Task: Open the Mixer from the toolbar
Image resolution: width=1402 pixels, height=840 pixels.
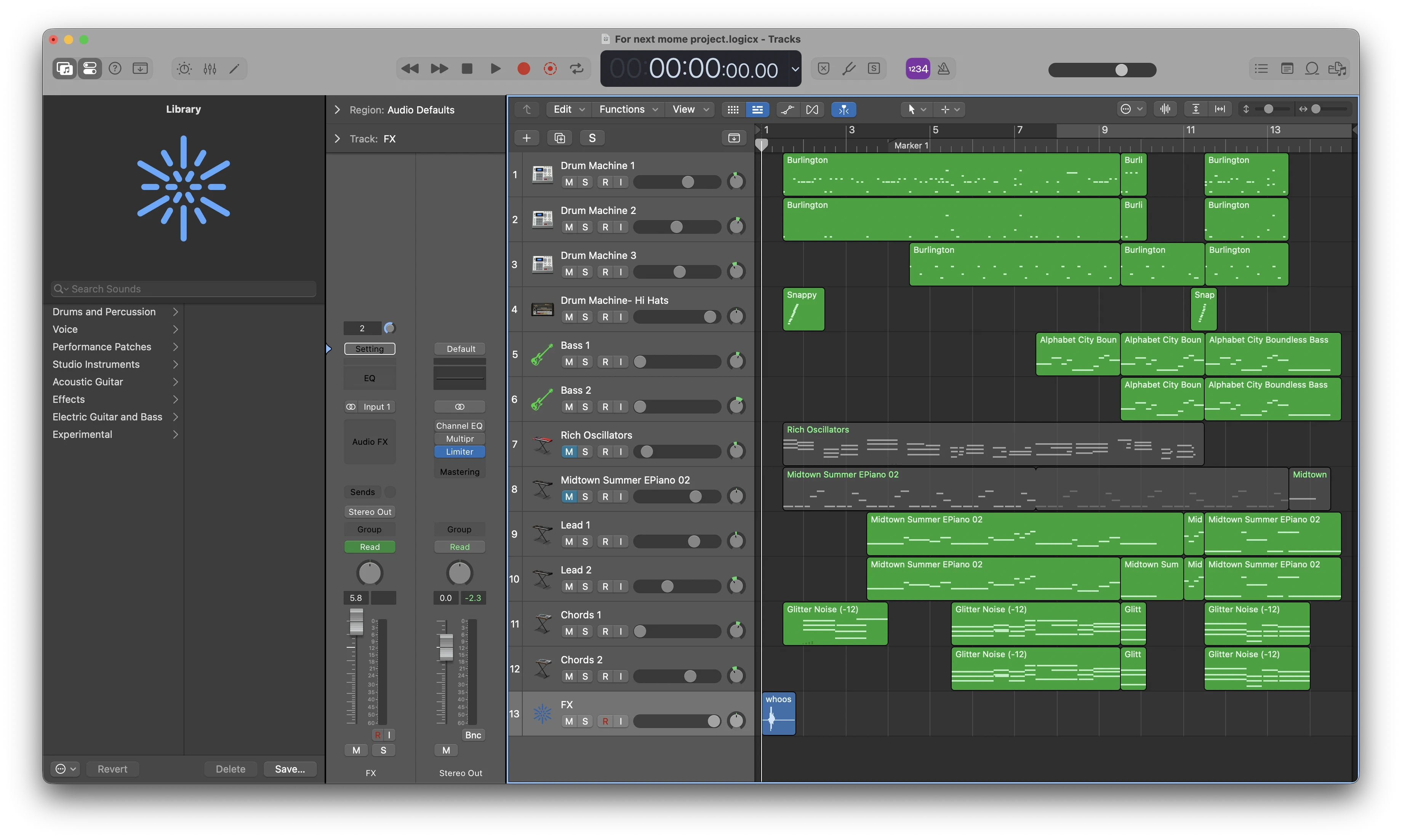Action: point(210,69)
